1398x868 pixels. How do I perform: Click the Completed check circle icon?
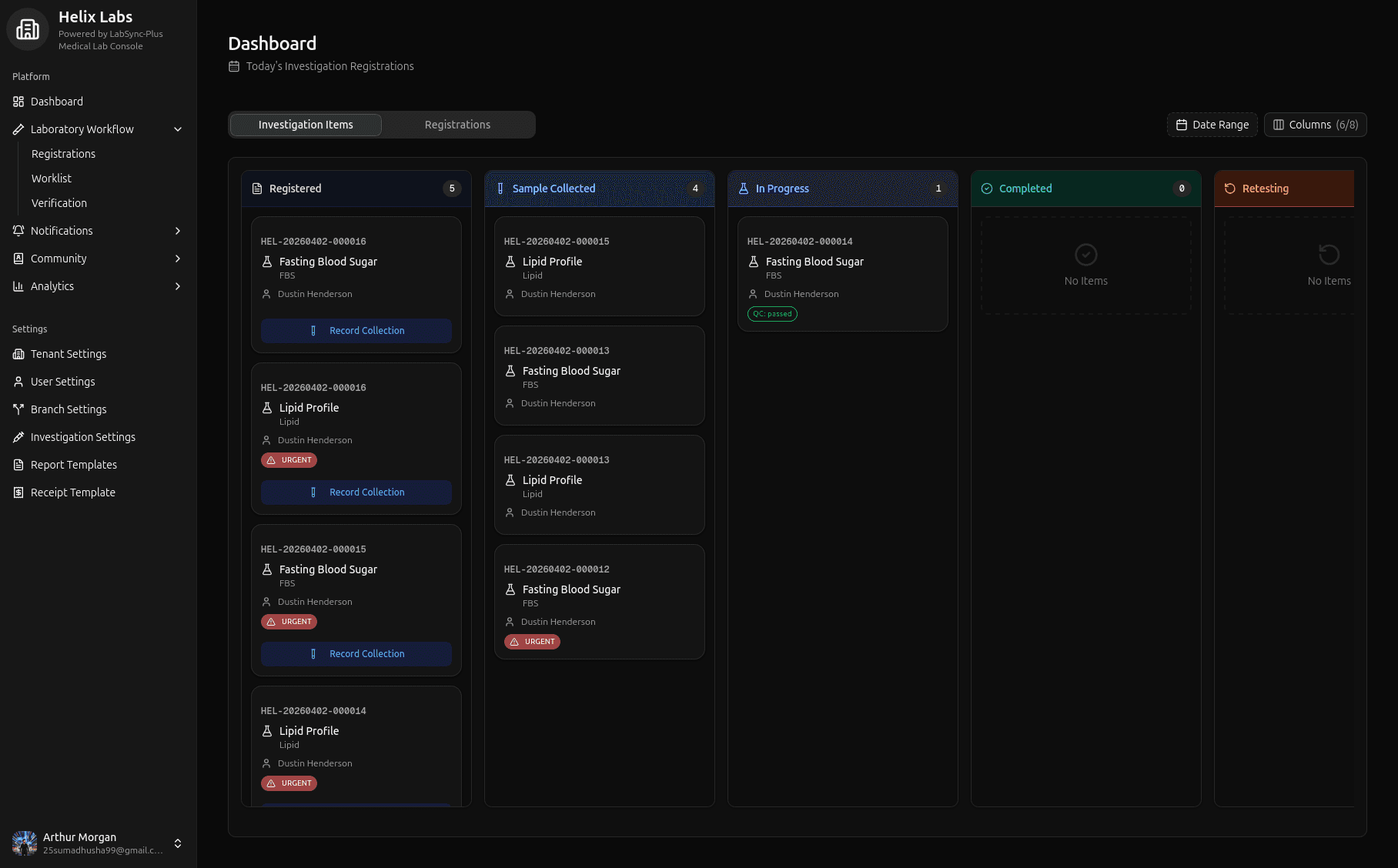[x=987, y=189]
